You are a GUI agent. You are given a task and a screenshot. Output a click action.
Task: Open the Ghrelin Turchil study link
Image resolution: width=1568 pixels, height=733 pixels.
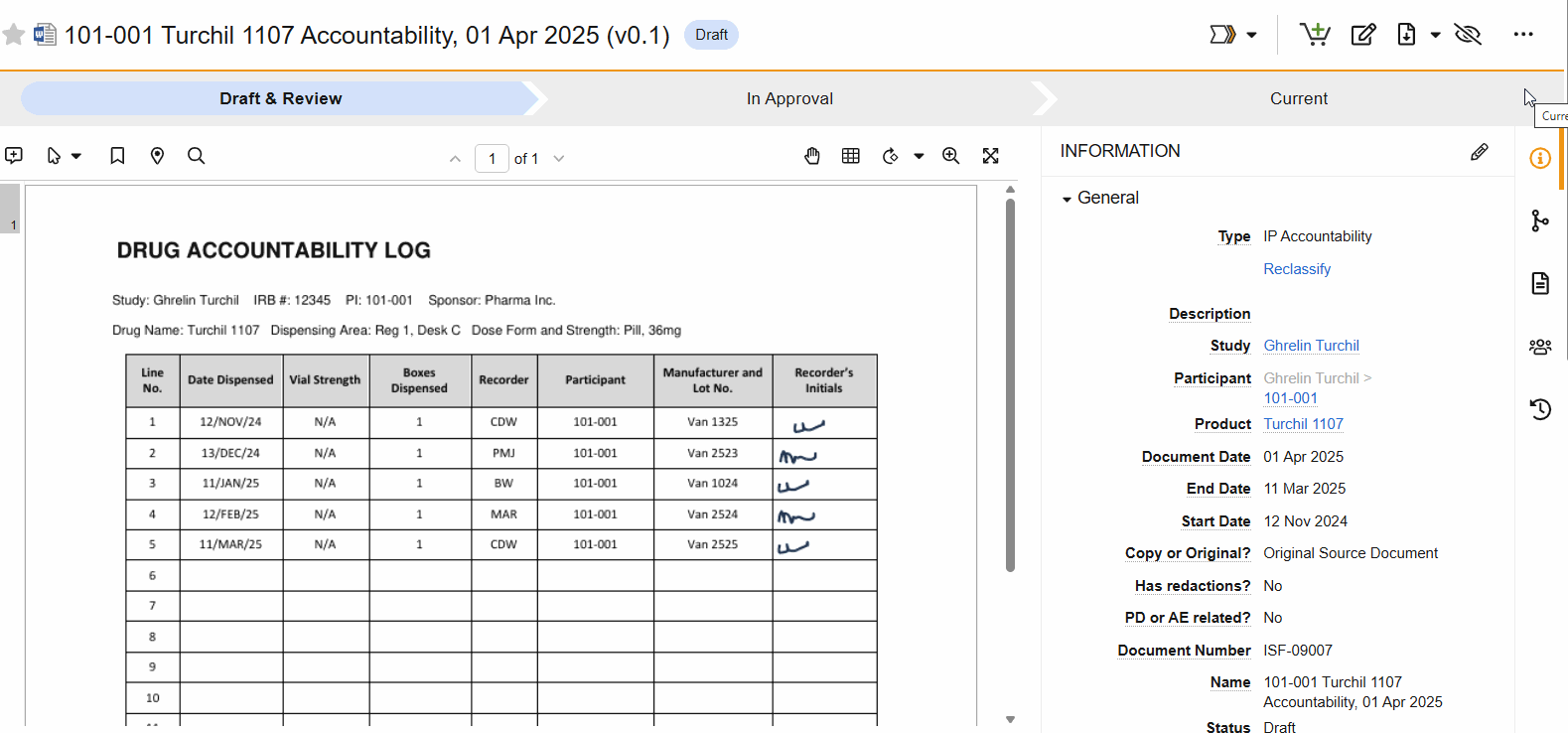[x=1311, y=346]
